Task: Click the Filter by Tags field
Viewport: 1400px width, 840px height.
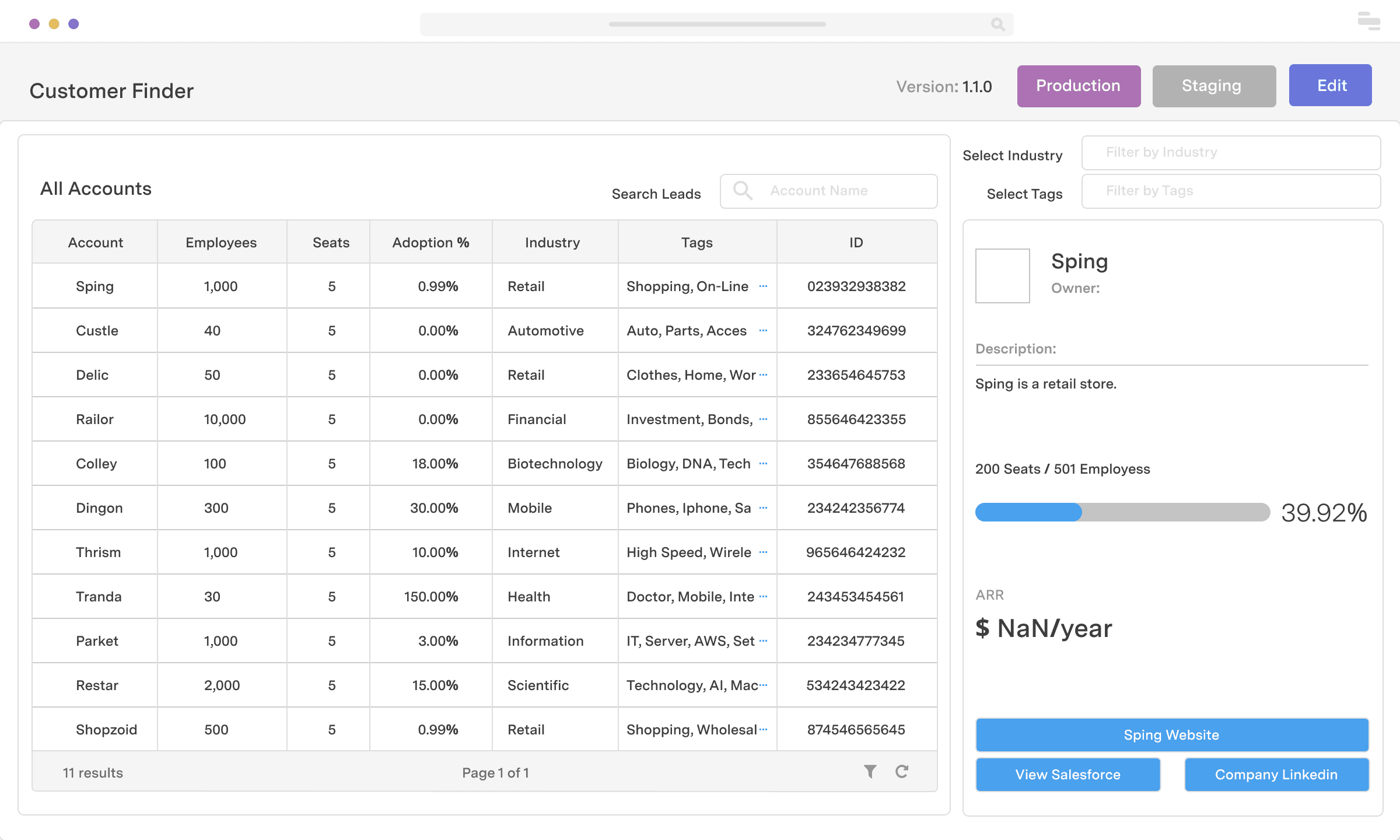Action: coord(1230,191)
